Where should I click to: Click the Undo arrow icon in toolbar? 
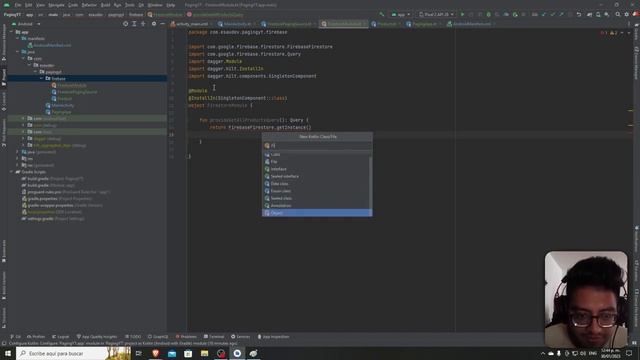point(579,14)
